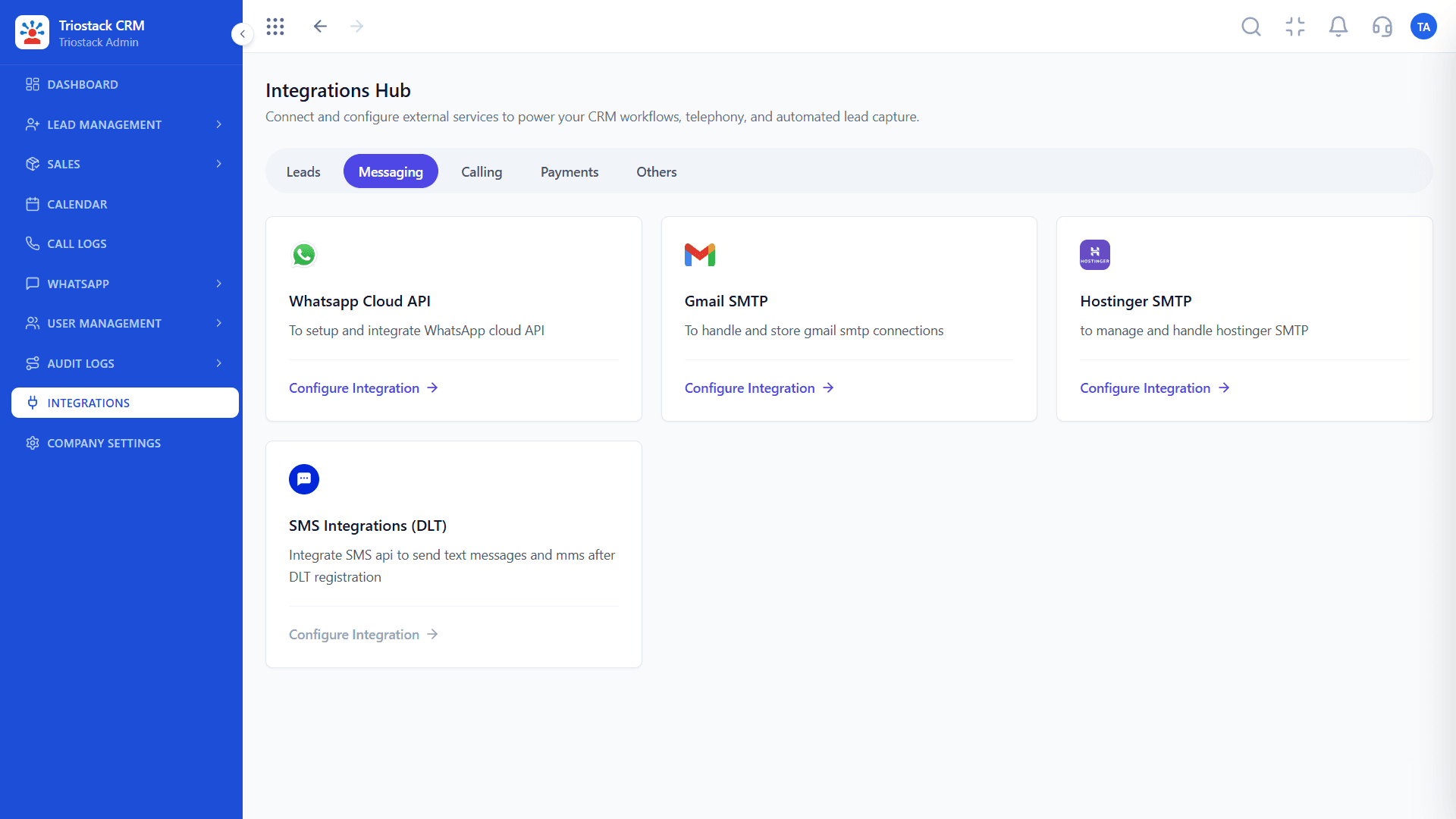Configure Integration for Whatsapp Cloud API
1456x819 pixels.
point(363,388)
